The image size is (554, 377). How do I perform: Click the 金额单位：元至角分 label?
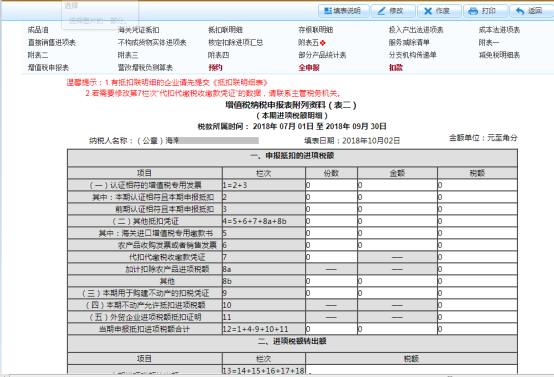[x=483, y=138]
